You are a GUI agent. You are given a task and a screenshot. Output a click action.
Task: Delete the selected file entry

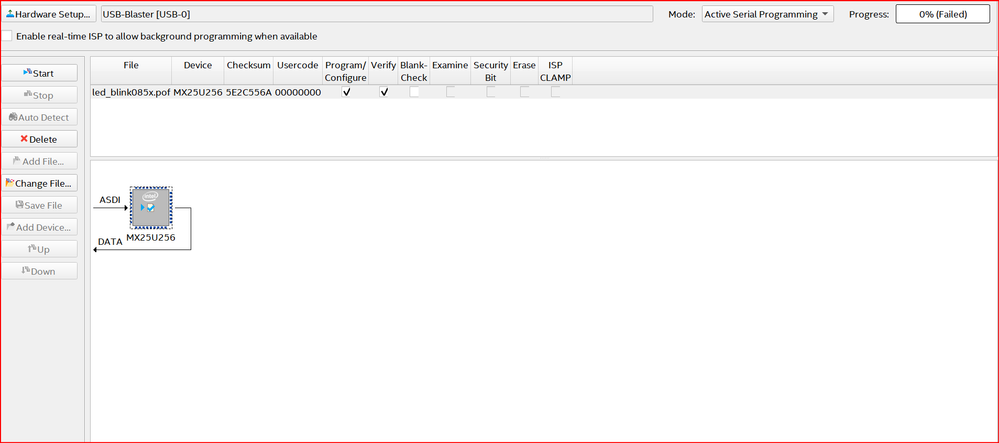pyautogui.click(x=40, y=139)
